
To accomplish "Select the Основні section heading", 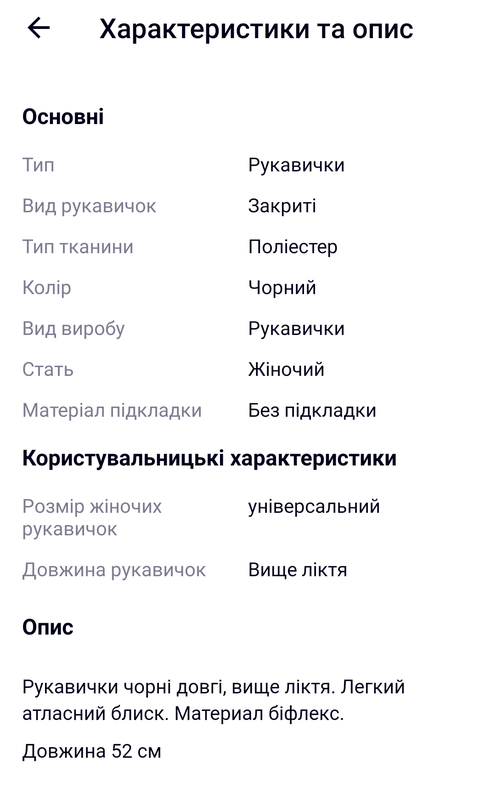I will tap(63, 117).
